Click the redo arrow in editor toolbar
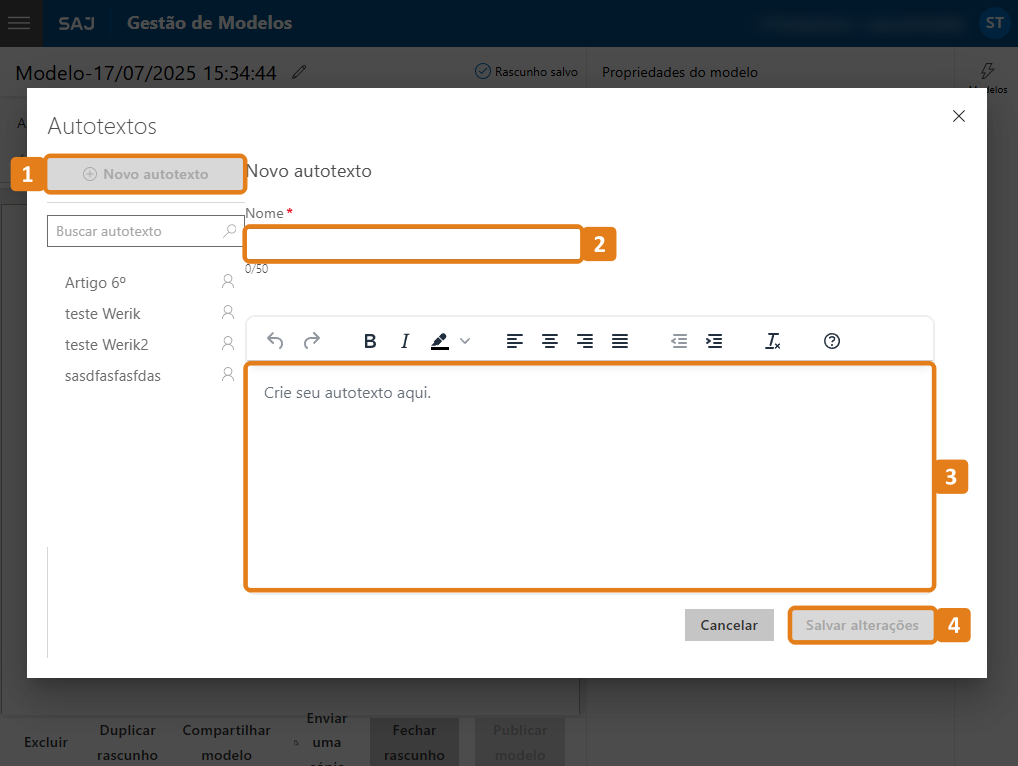 tap(312, 341)
